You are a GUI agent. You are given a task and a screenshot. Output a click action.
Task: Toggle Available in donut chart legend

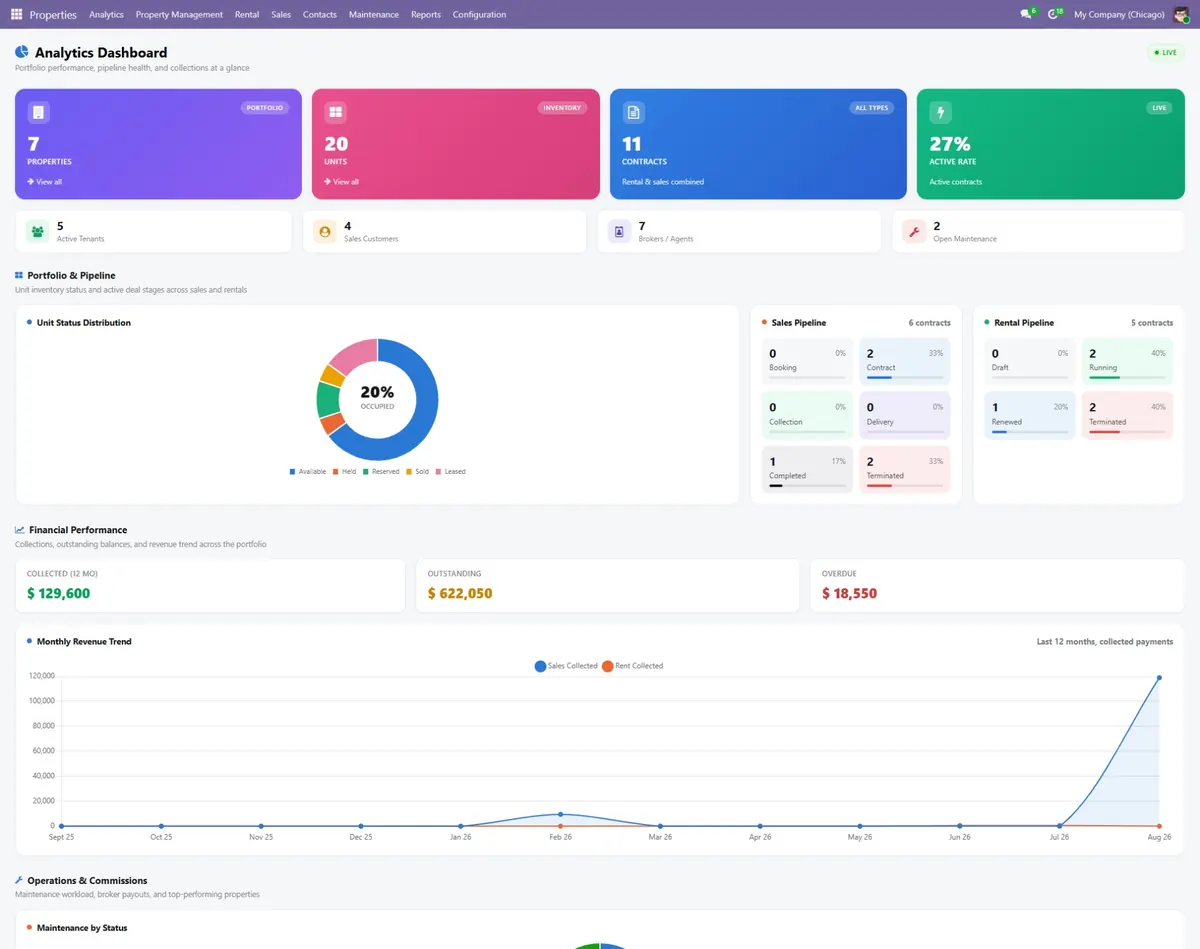[x=308, y=471]
